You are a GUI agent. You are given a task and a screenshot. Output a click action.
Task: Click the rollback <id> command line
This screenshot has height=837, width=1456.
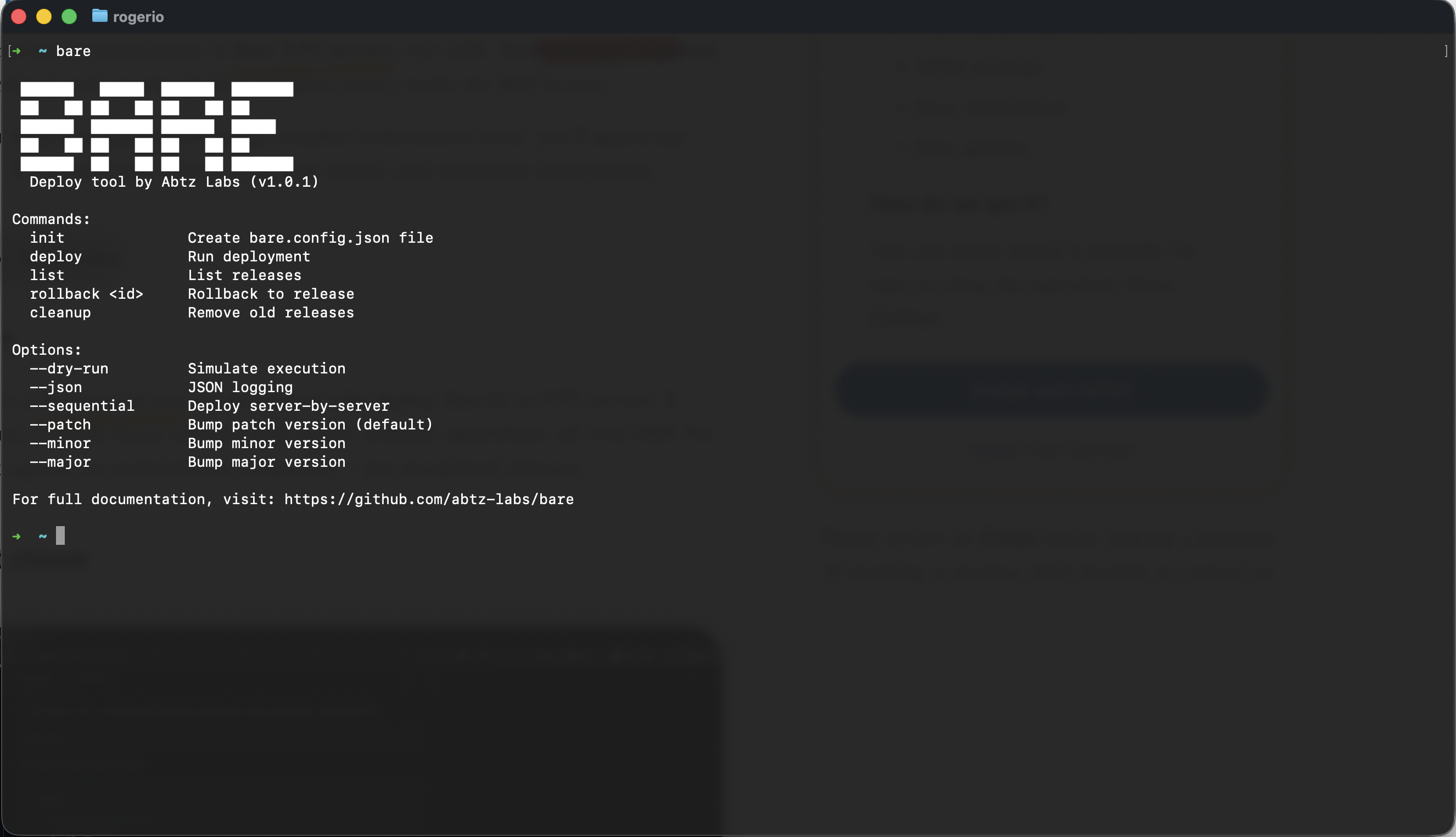tap(87, 294)
